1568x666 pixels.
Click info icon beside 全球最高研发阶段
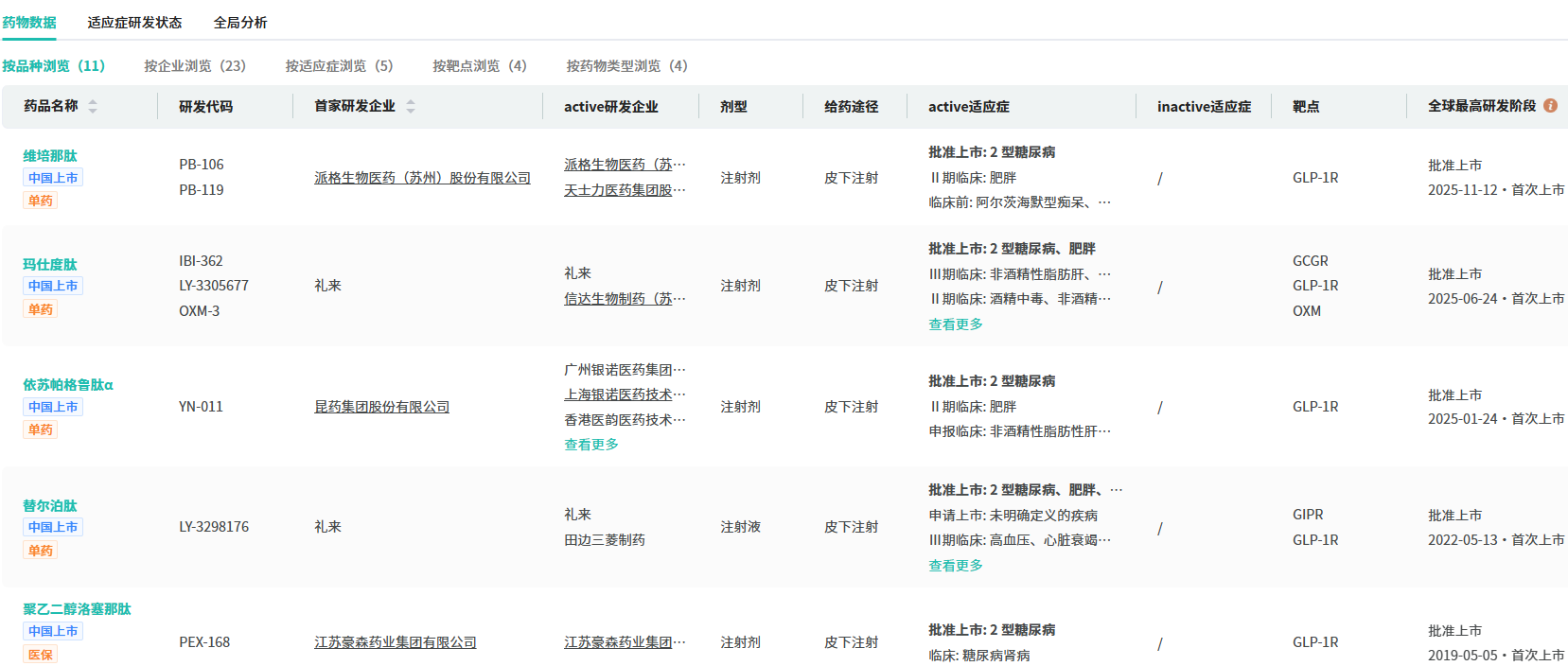[x=1550, y=106]
